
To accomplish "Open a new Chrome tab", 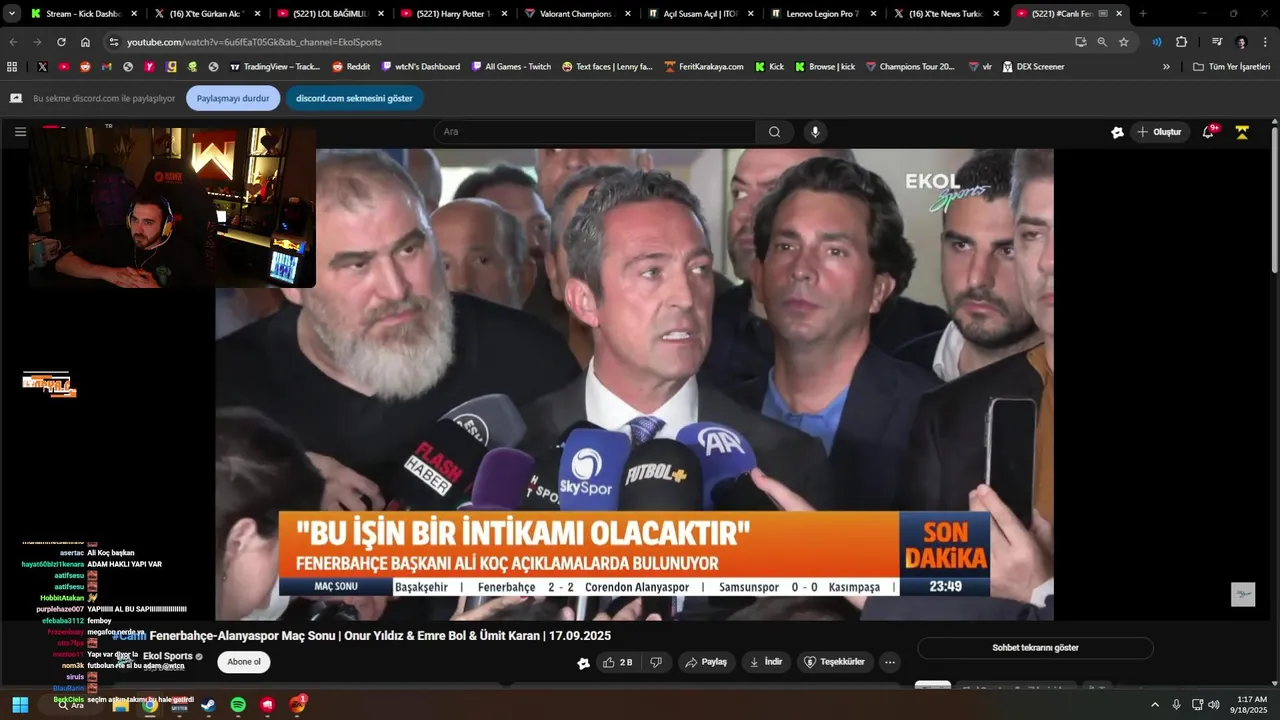I will point(1142,14).
